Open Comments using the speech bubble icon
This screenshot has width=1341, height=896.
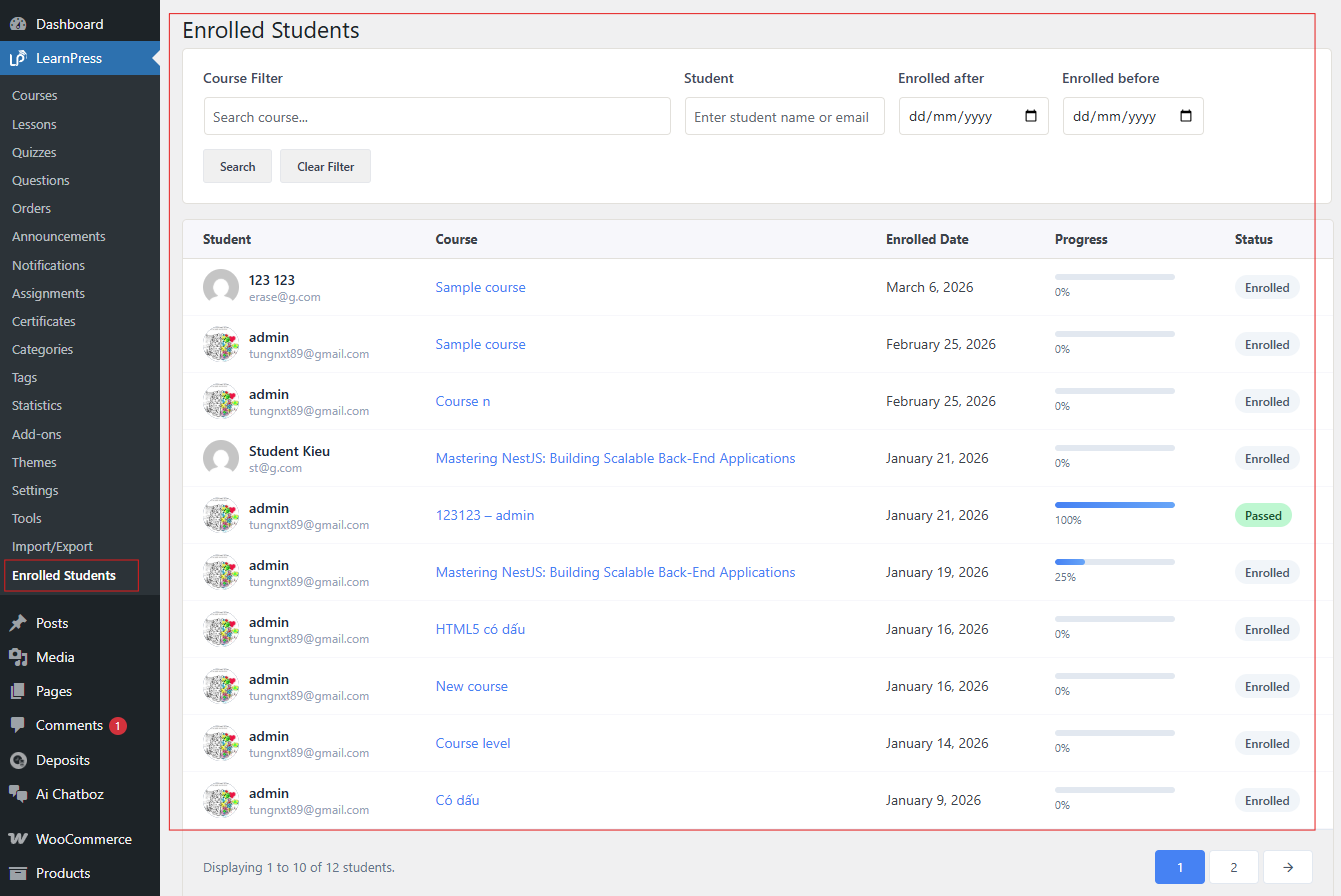click(20, 725)
